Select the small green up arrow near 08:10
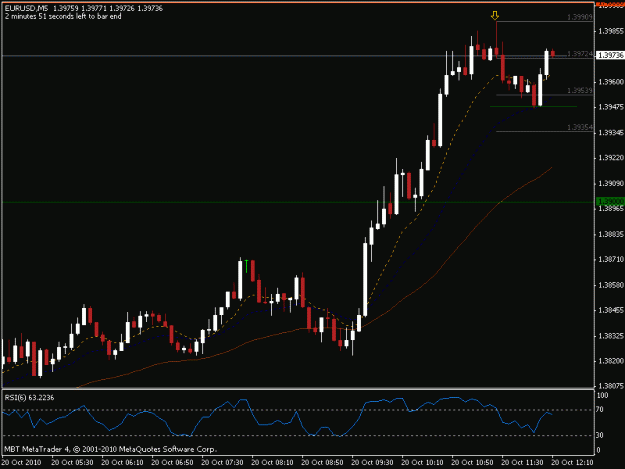This screenshot has width=625, height=469. pyautogui.click(x=247, y=266)
